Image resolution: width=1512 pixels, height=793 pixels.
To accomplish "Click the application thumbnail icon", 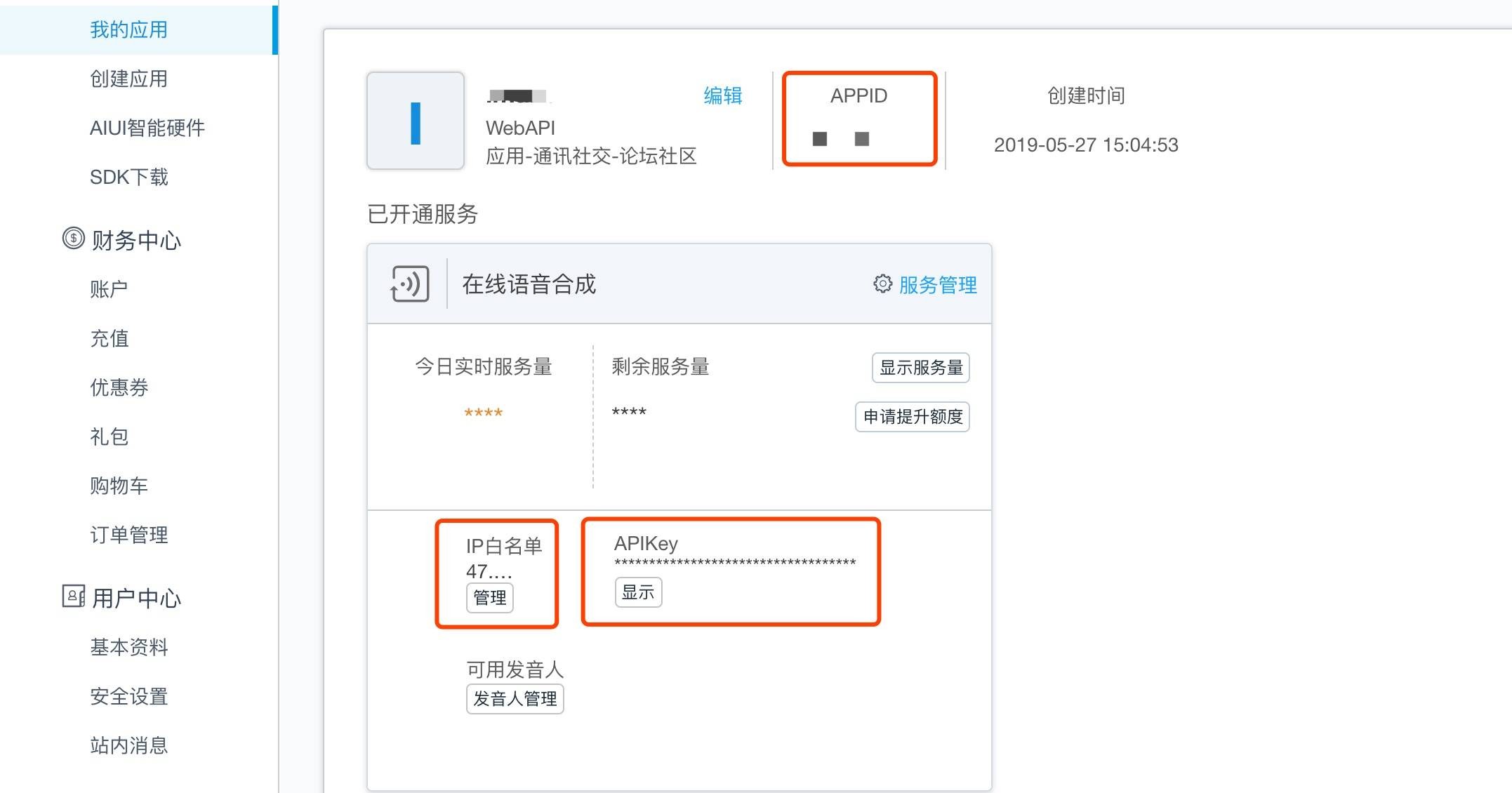I will (x=416, y=121).
